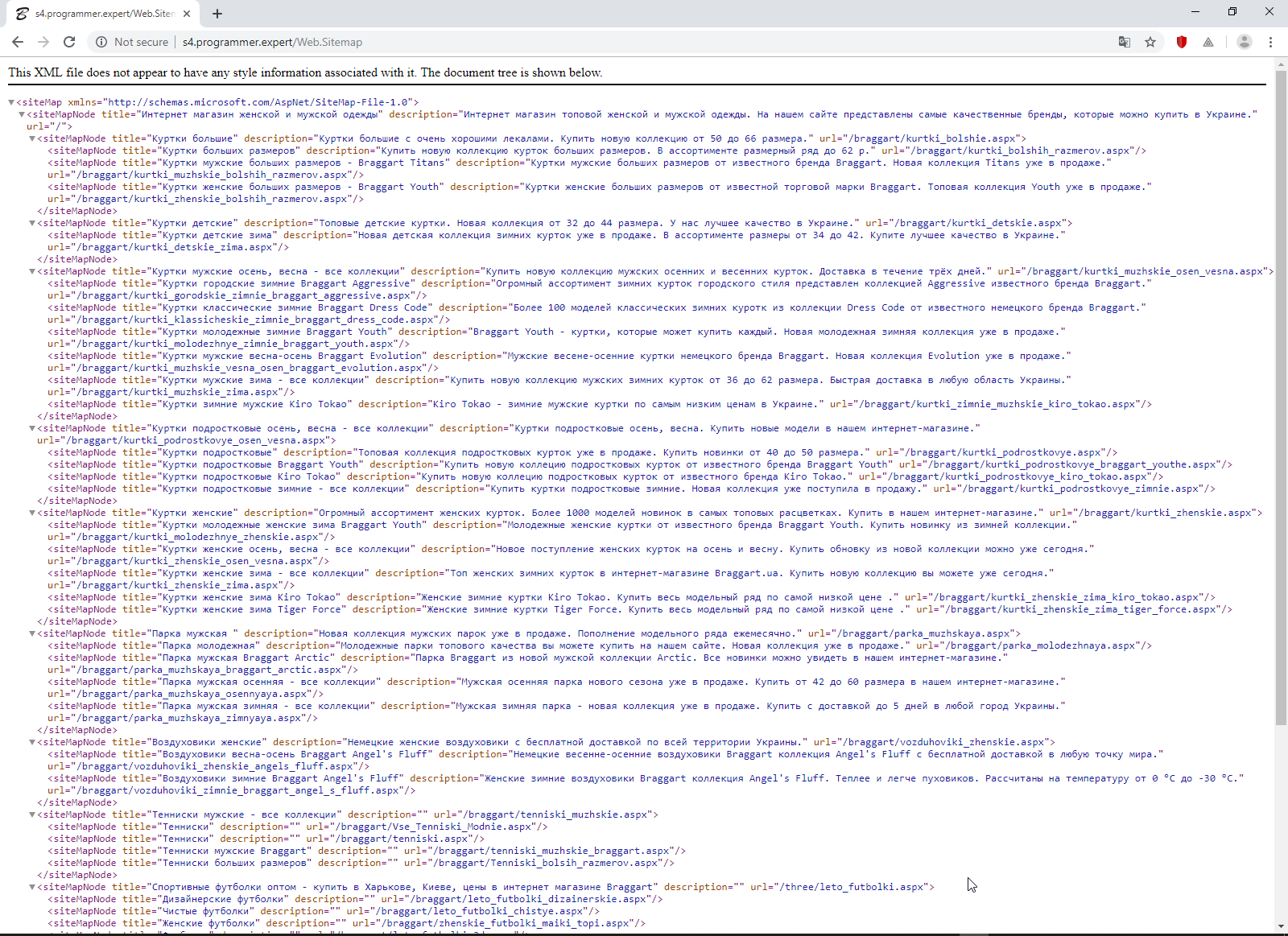Collapse "Куртки мужские осень, весна" node
This screenshot has width=1288, height=936.
pyautogui.click(x=32, y=271)
